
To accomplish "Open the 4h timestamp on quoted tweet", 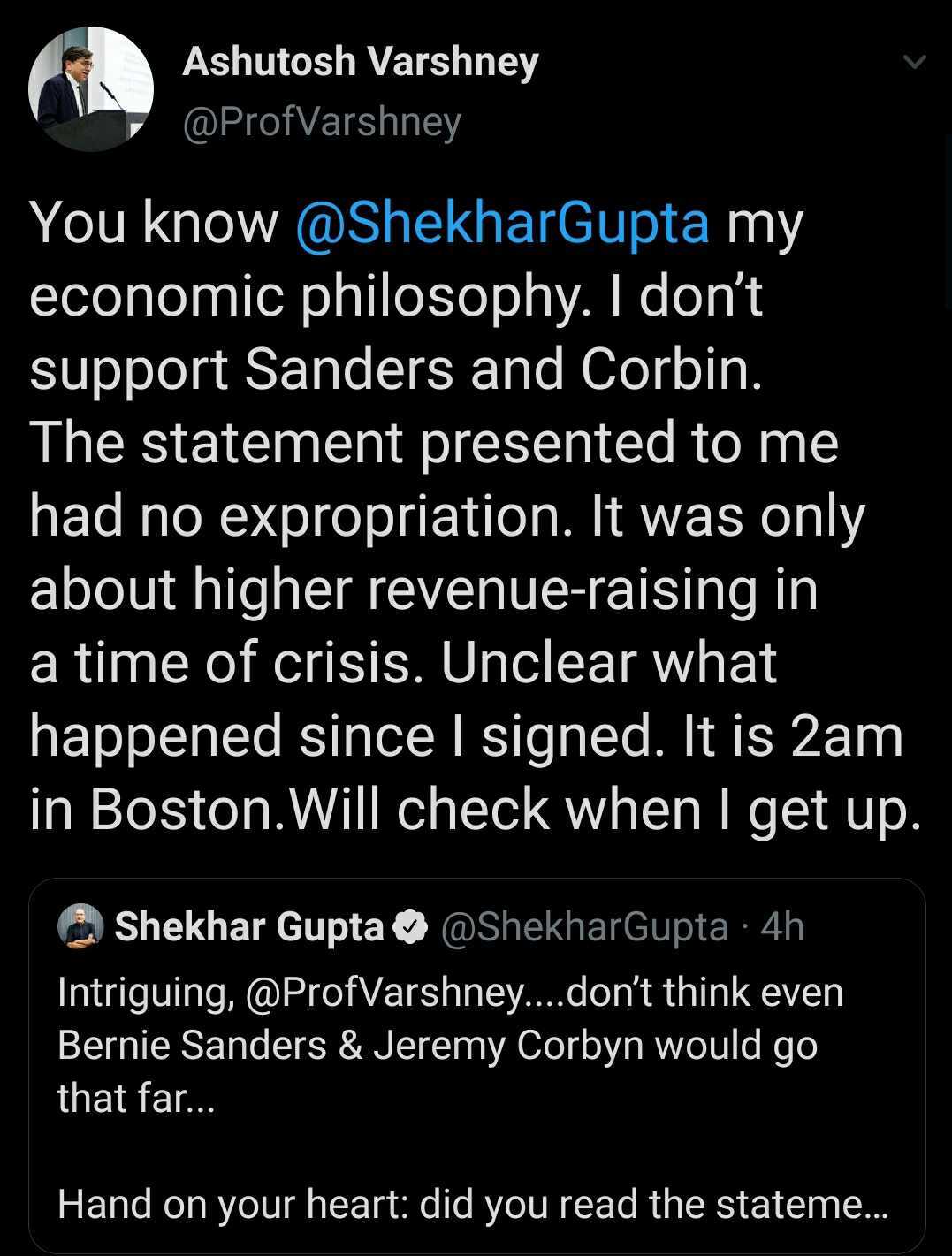I will click(x=783, y=927).
